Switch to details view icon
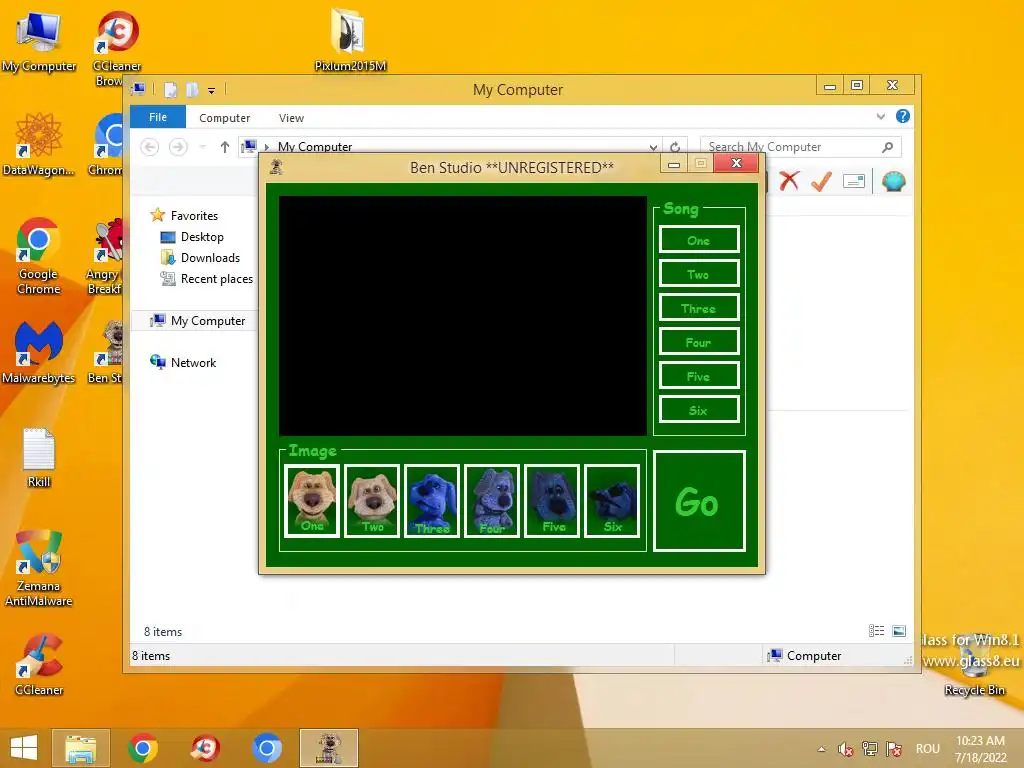Screen dimensions: 1024x768 point(876,630)
